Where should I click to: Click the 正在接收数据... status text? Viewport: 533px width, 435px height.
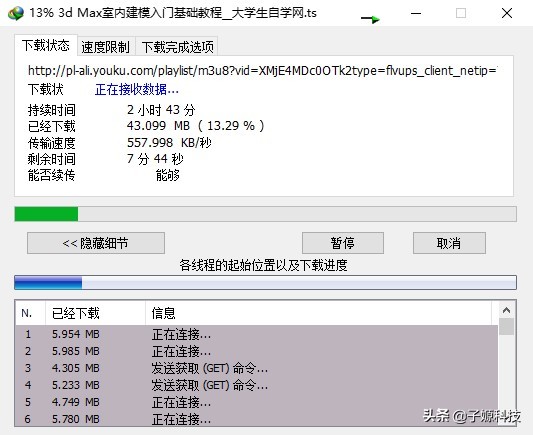coord(137,90)
